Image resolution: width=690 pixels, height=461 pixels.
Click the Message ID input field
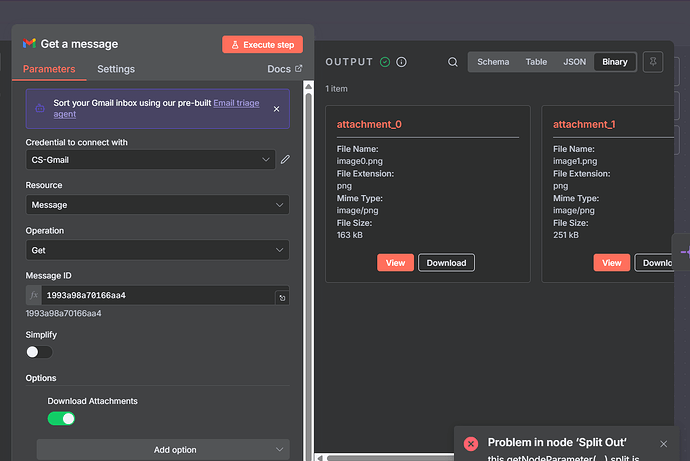(155, 296)
